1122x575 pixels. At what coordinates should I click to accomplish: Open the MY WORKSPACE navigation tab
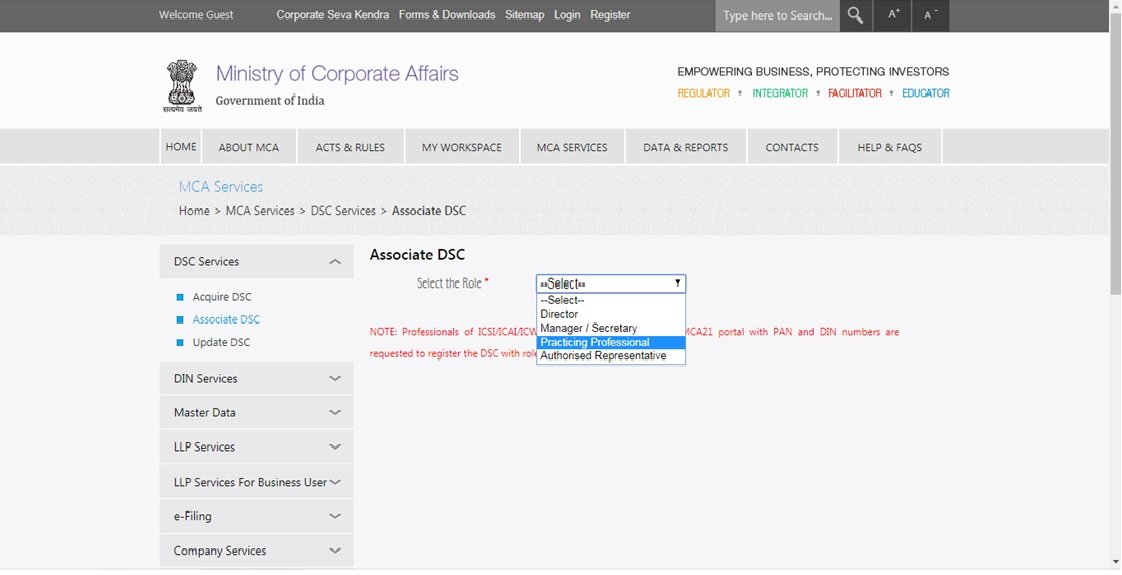(462, 147)
